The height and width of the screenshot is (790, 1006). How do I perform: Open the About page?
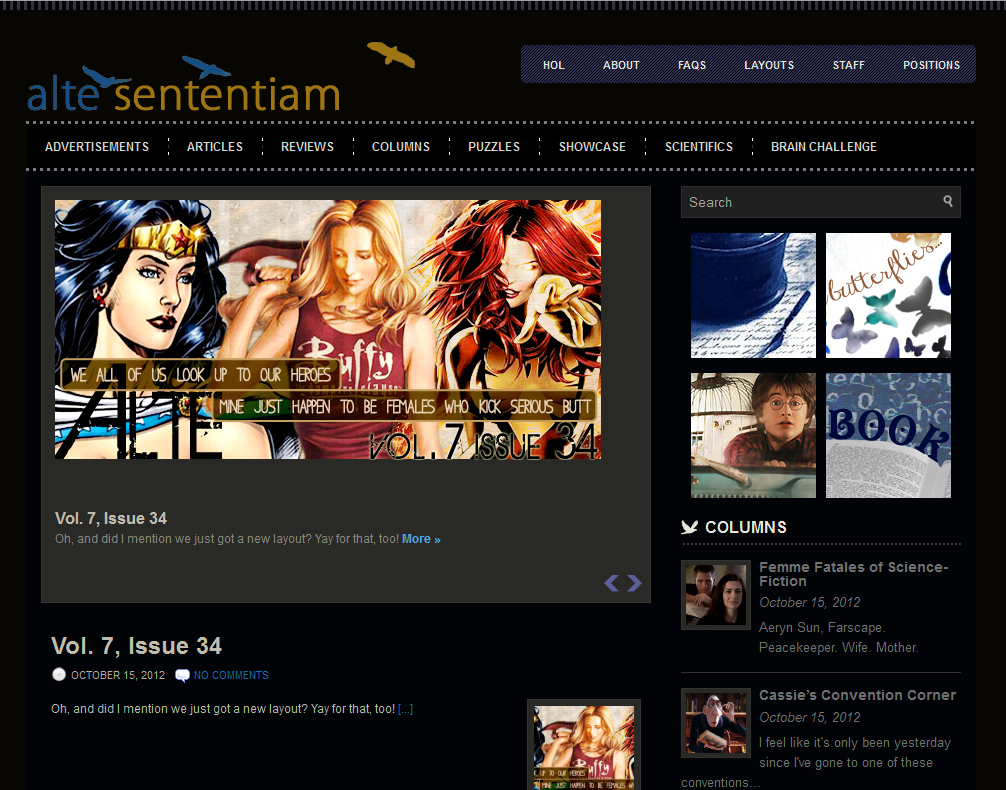(621, 65)
